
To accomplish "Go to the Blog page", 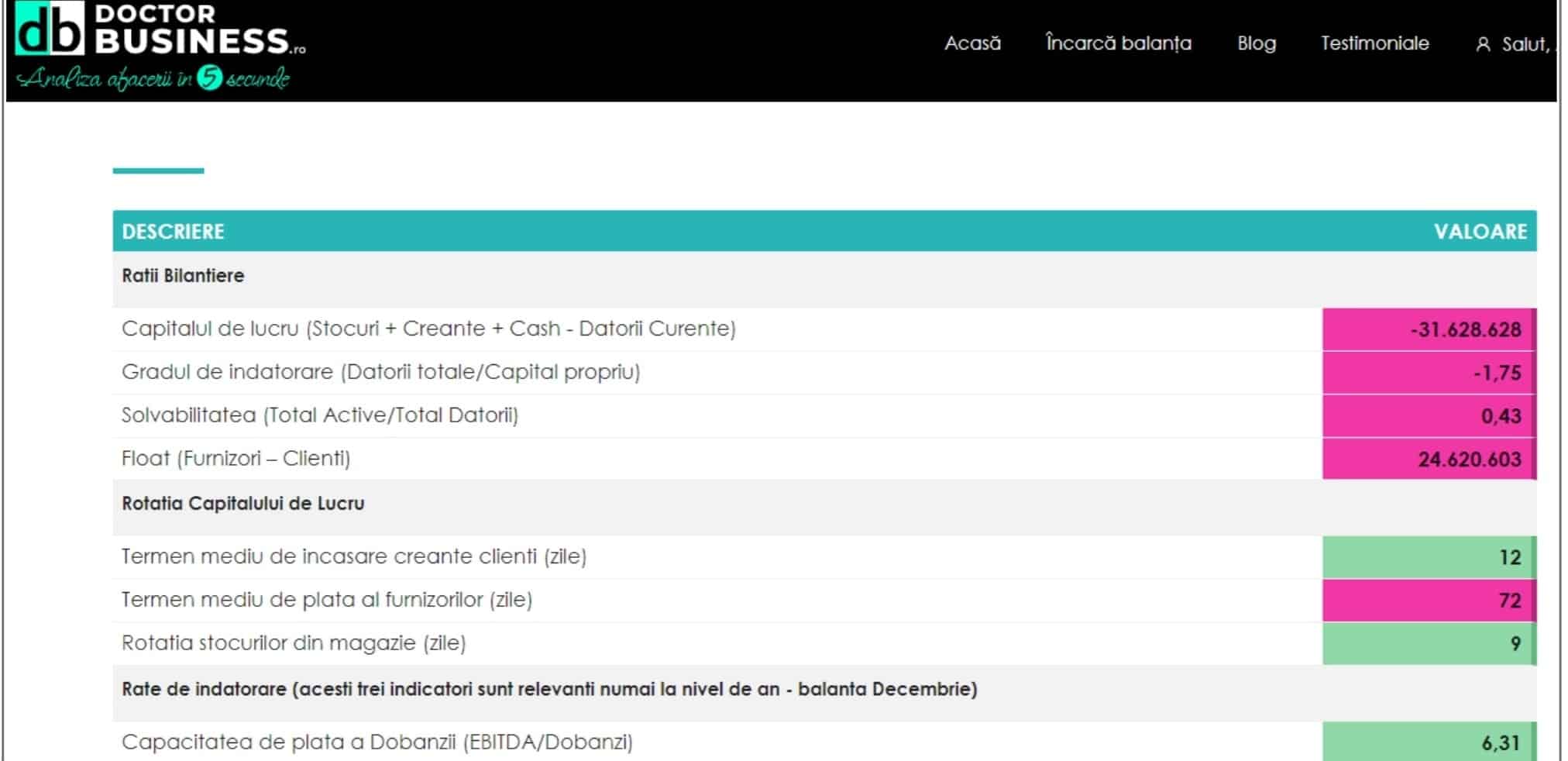I will pos(1256,43).
